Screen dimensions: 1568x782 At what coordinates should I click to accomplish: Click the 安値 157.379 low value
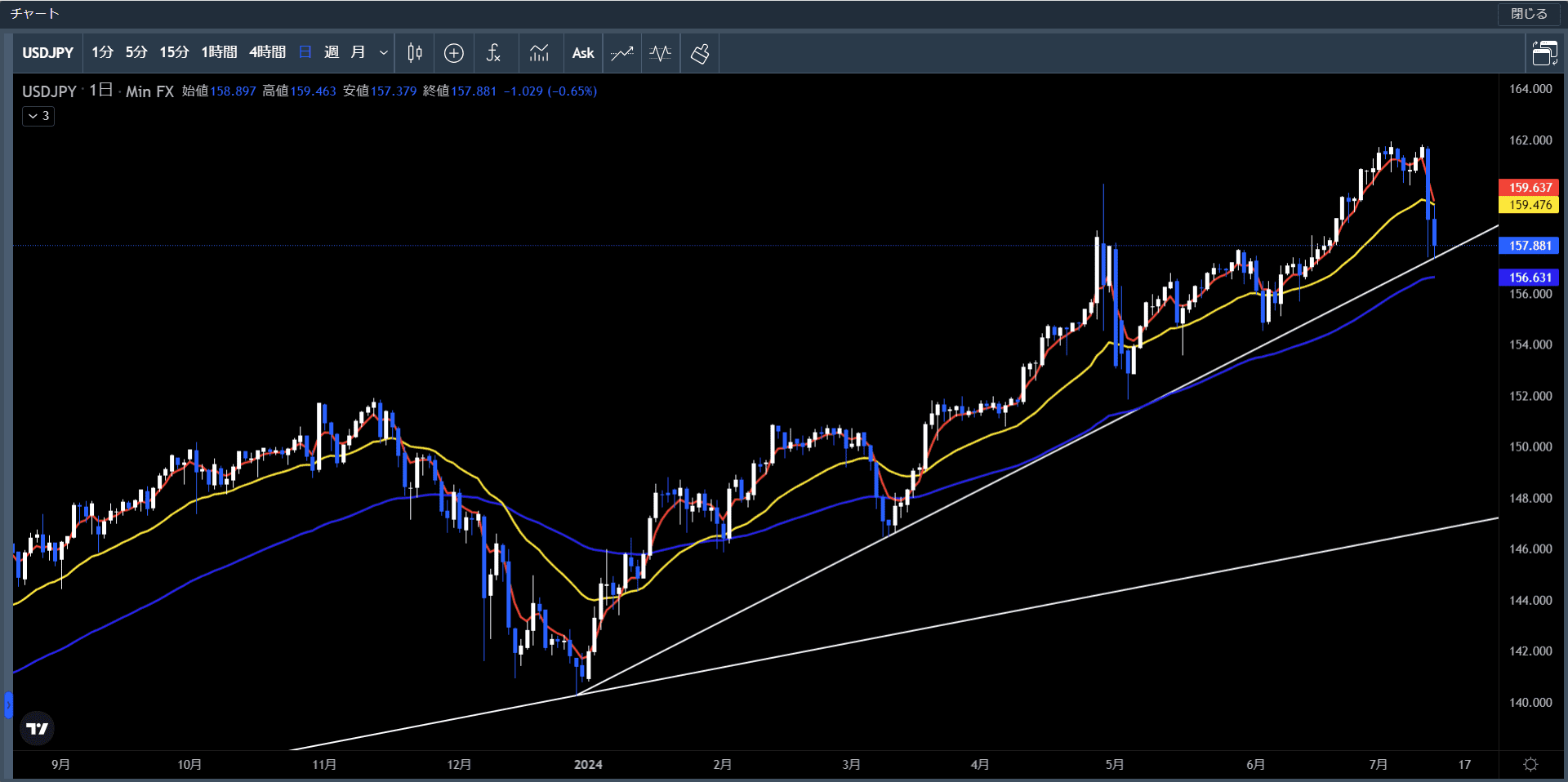point(380,91)
